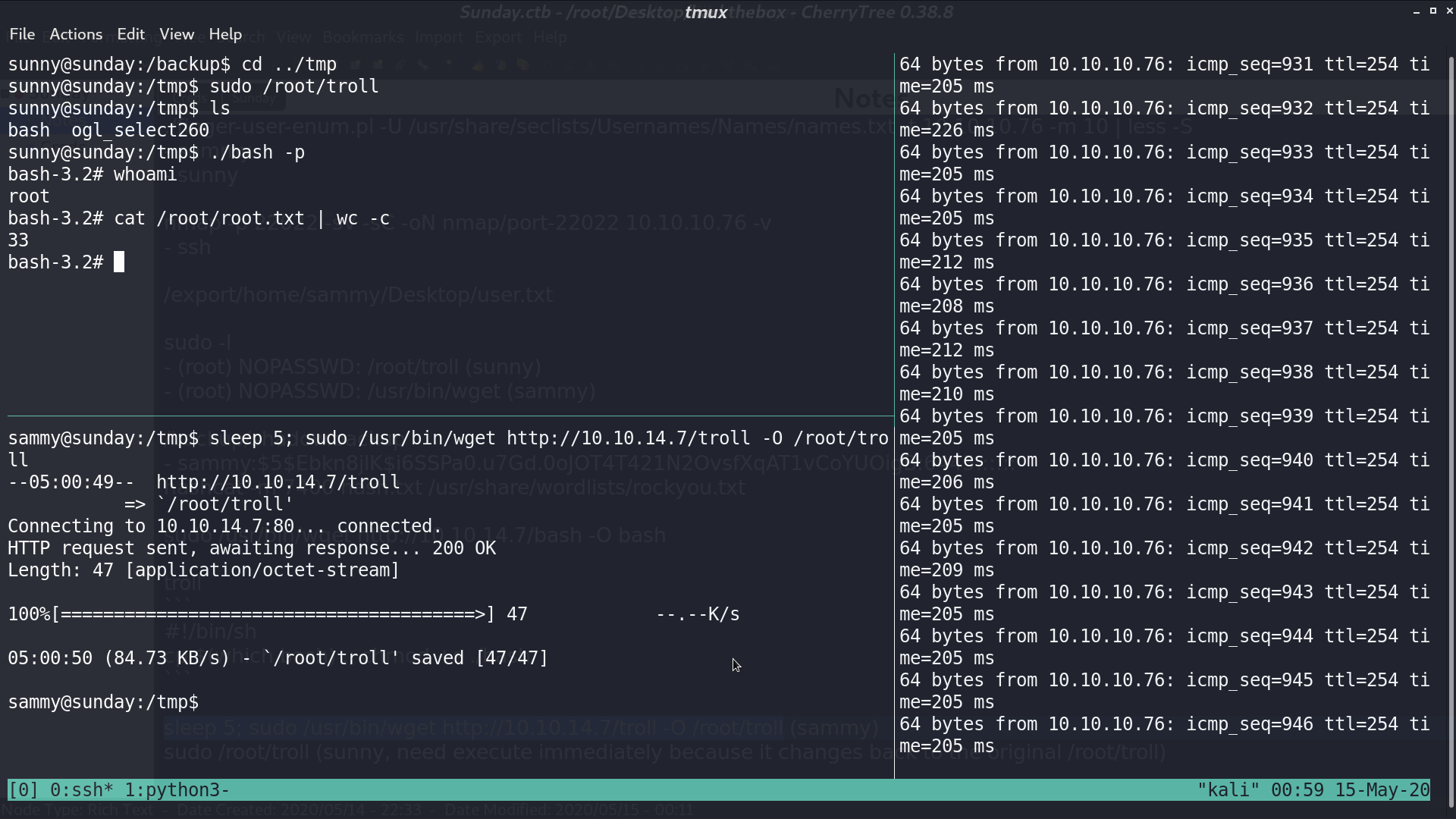This screenshot has height=819, width=1456.
Task: Click the '/root/troll' saved [47/47] line
Action: click(x=278, y=658)
